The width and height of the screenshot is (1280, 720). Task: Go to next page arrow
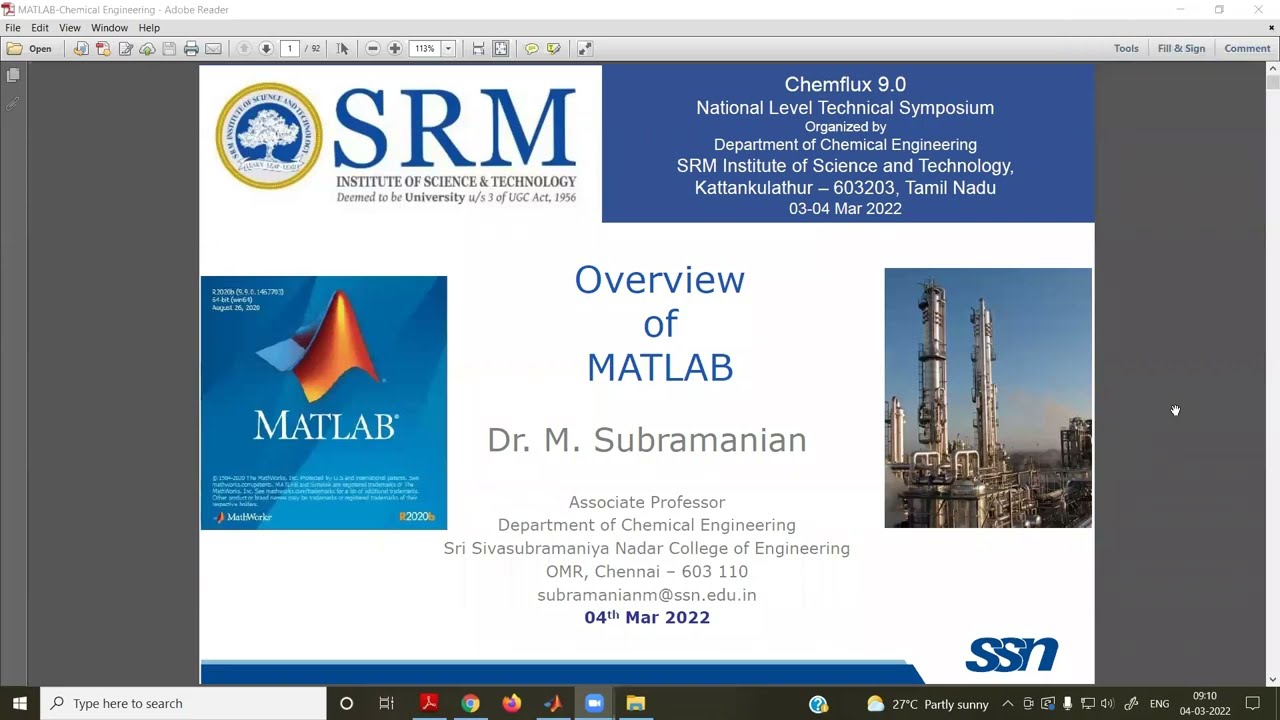[266, 48]
